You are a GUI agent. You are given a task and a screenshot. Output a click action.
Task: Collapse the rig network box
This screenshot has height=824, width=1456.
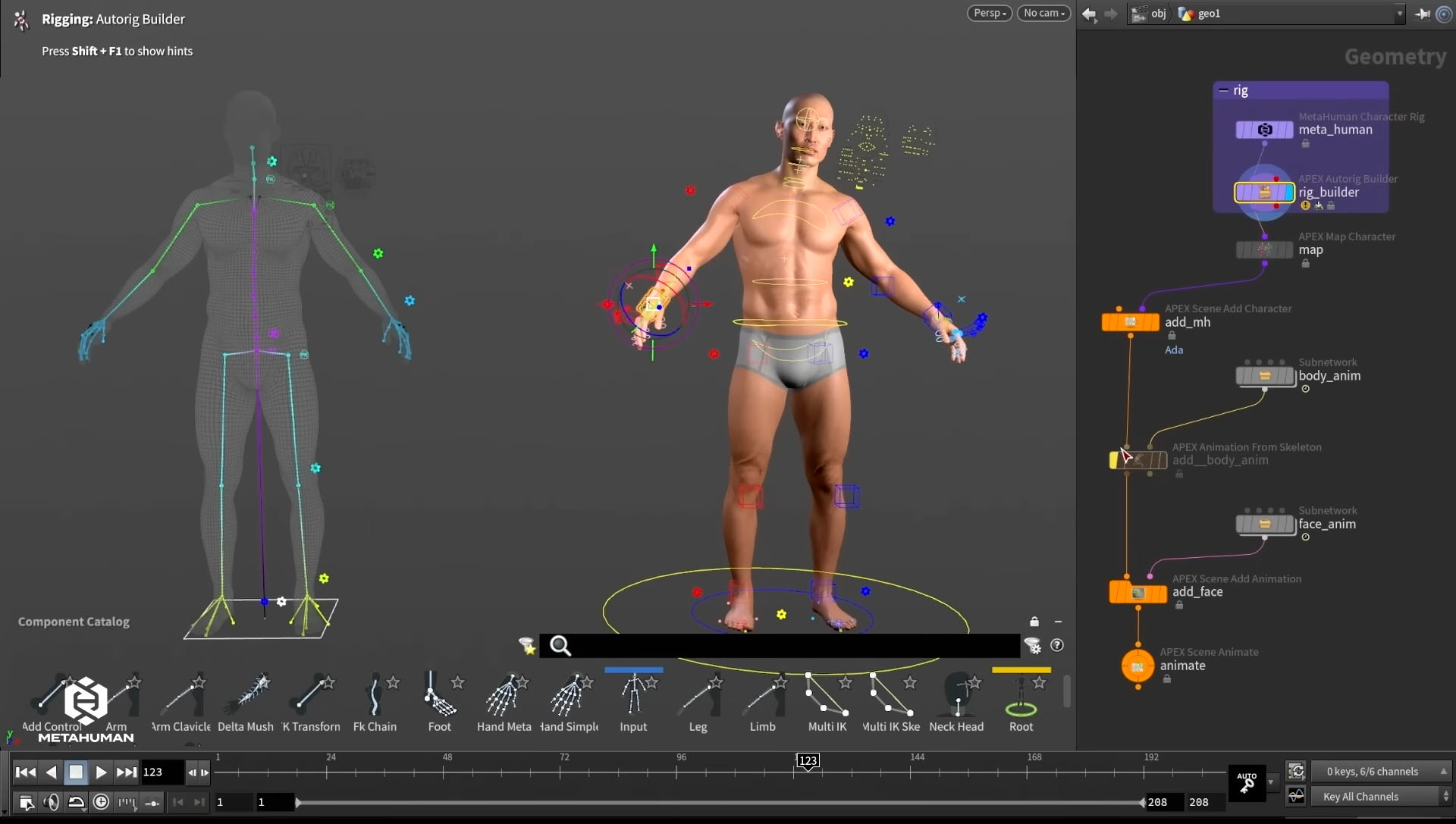(x=1223, y=90)
